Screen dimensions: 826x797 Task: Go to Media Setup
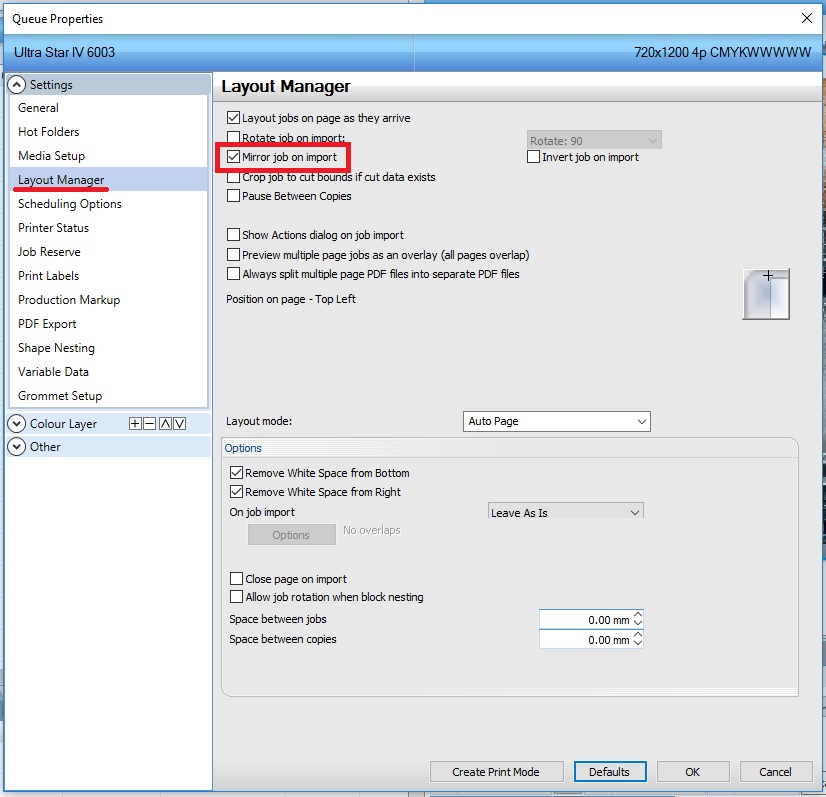pyautogui.click(x=109, y=155)
